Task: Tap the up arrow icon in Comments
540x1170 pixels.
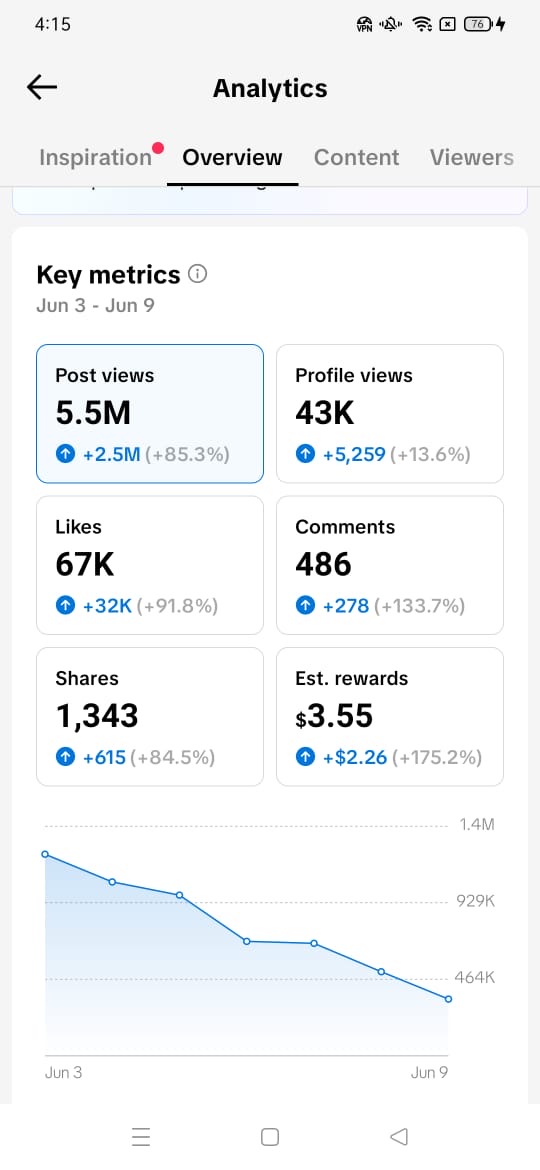Action: (305, 606)
